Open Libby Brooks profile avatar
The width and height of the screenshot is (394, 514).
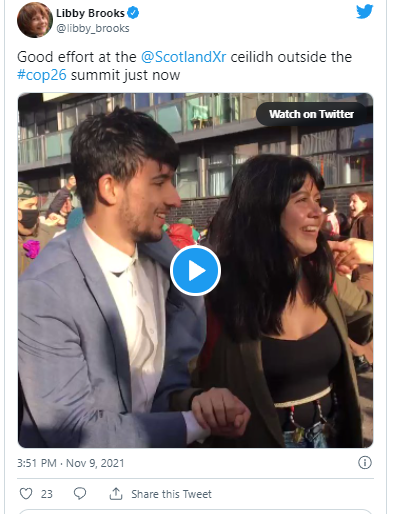point(35,20)
